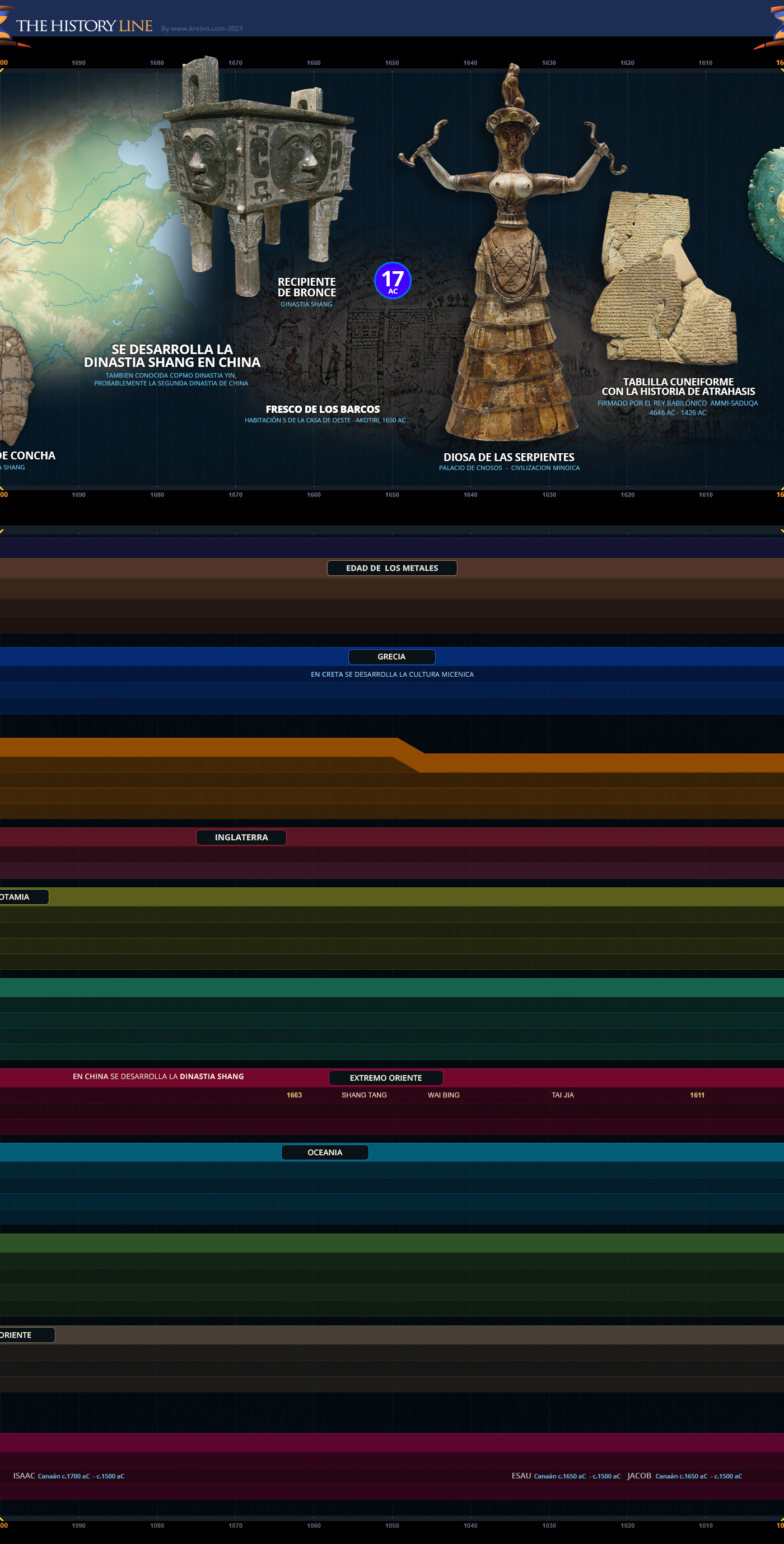Viewport: 784px width, 1544px height.
Task: Select the Grecia region label
Action: (391, 657)
